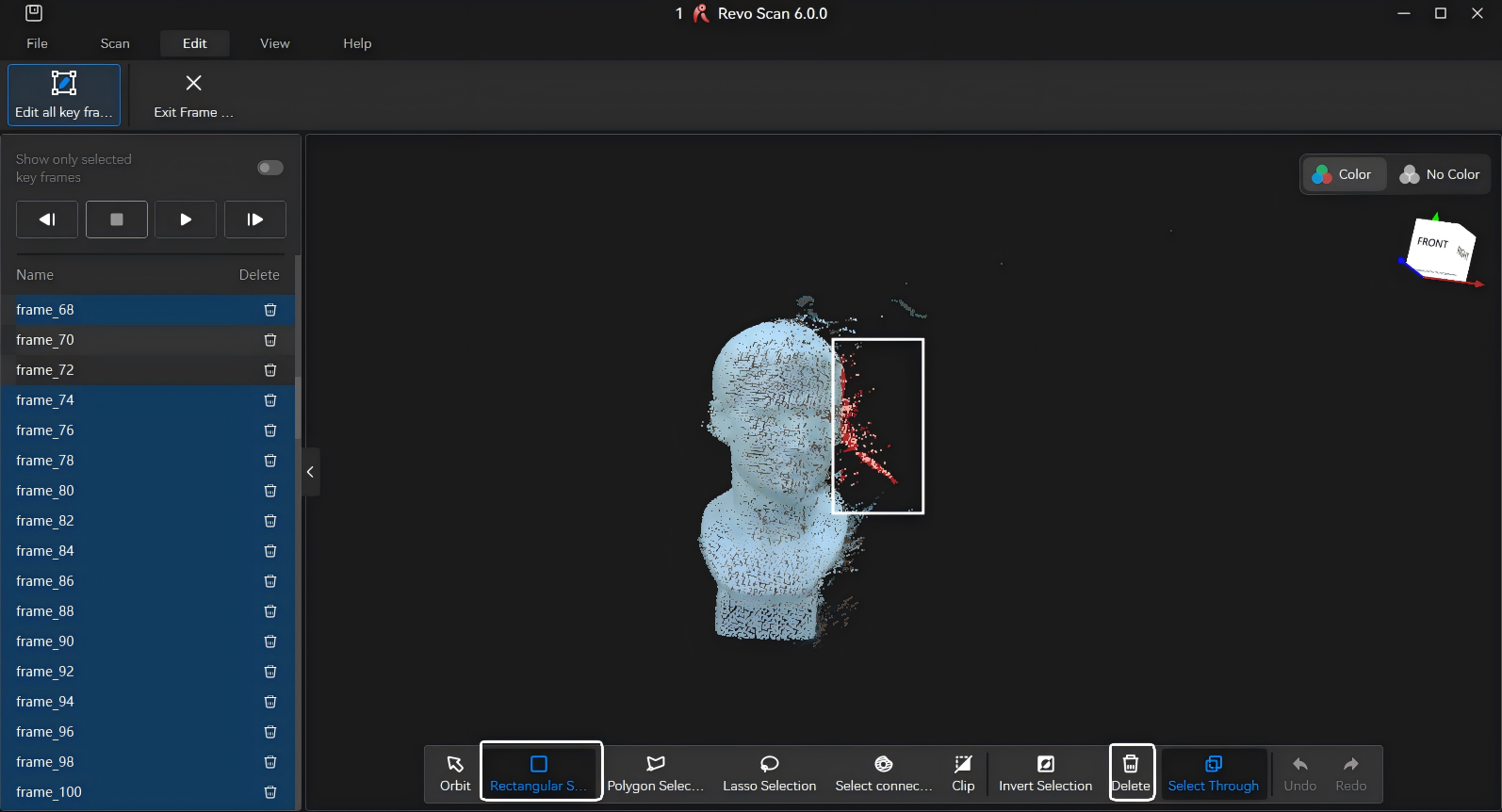Click the Edit all key frames button
This screenshot has height=812, width=1502.
64,94
